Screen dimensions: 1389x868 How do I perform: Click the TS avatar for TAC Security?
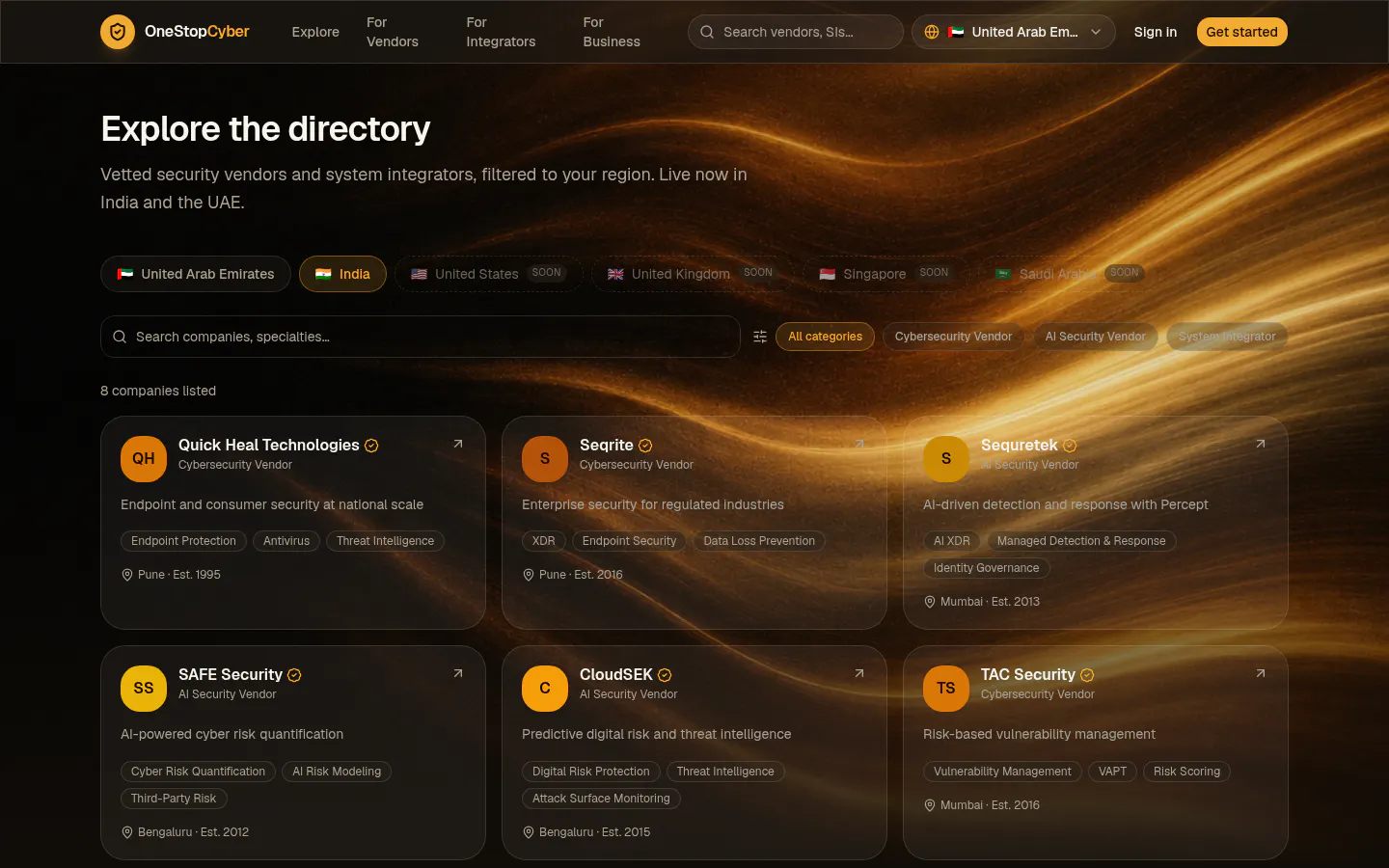coord(946,688)
